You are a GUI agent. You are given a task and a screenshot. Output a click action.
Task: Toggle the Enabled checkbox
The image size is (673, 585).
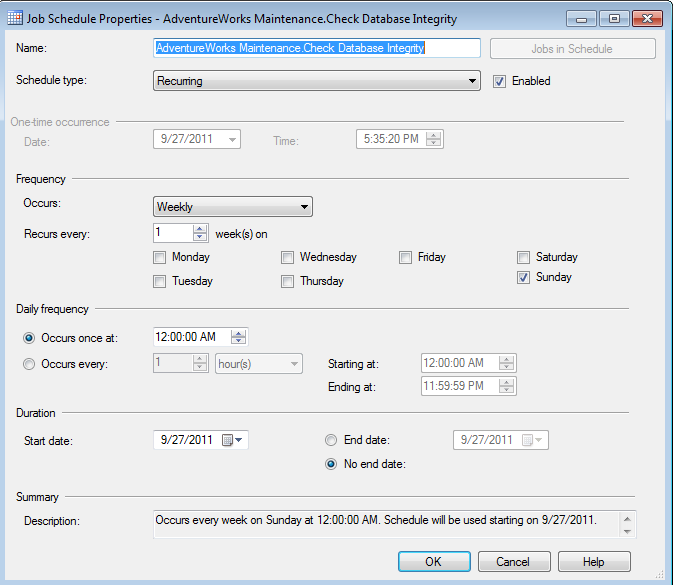[499, 81]
